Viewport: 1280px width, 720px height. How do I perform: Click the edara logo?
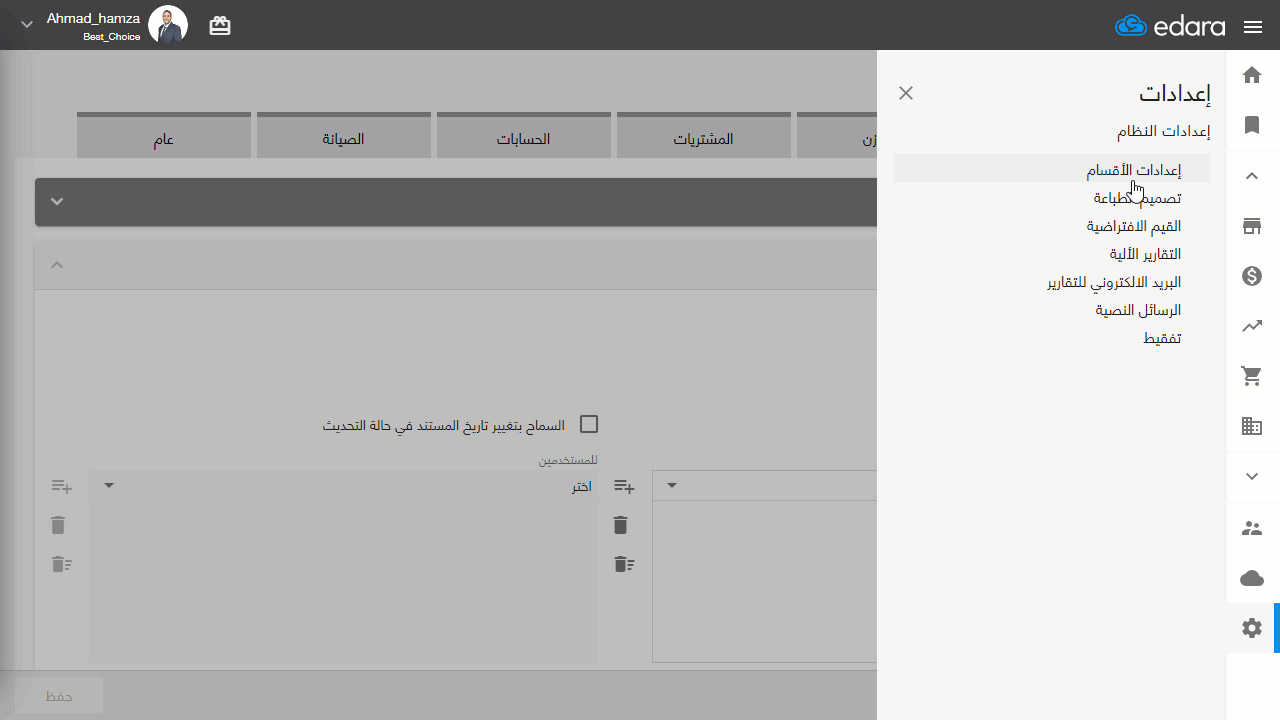[x=1170, y=26]
